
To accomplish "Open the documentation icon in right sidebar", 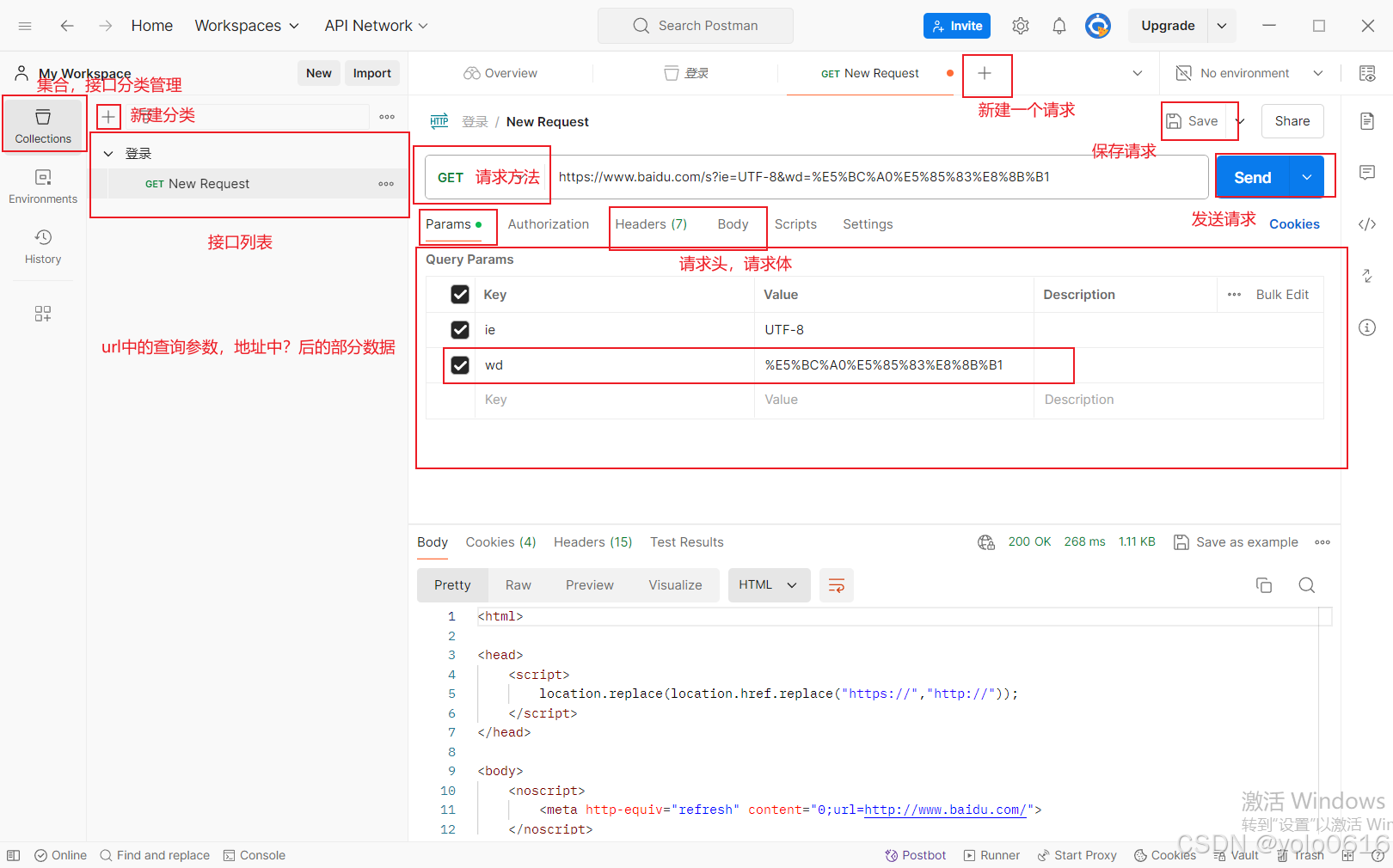I will point(1367,121).
